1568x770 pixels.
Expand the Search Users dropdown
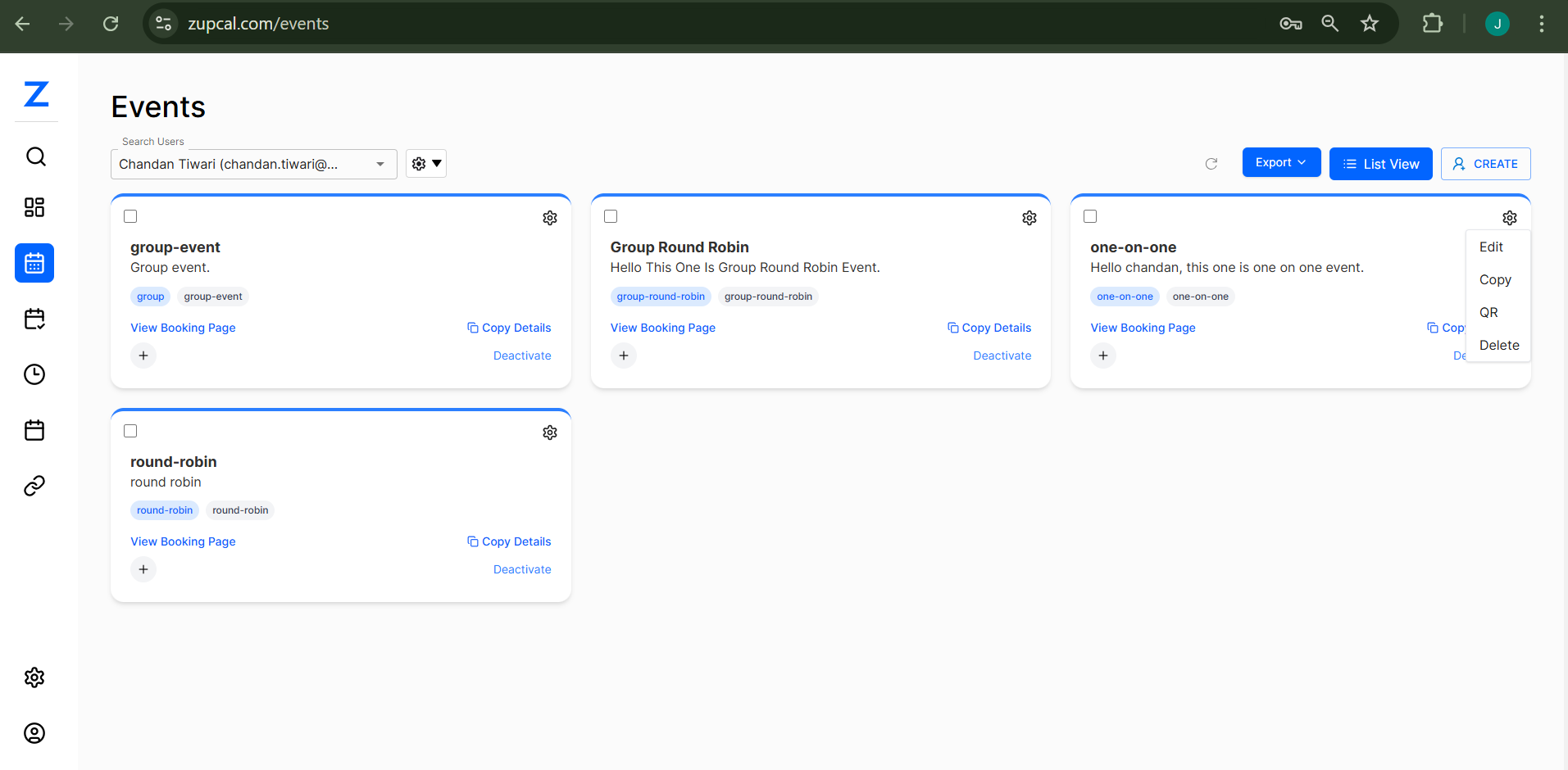pyautogui.click(x=380, y=164)
